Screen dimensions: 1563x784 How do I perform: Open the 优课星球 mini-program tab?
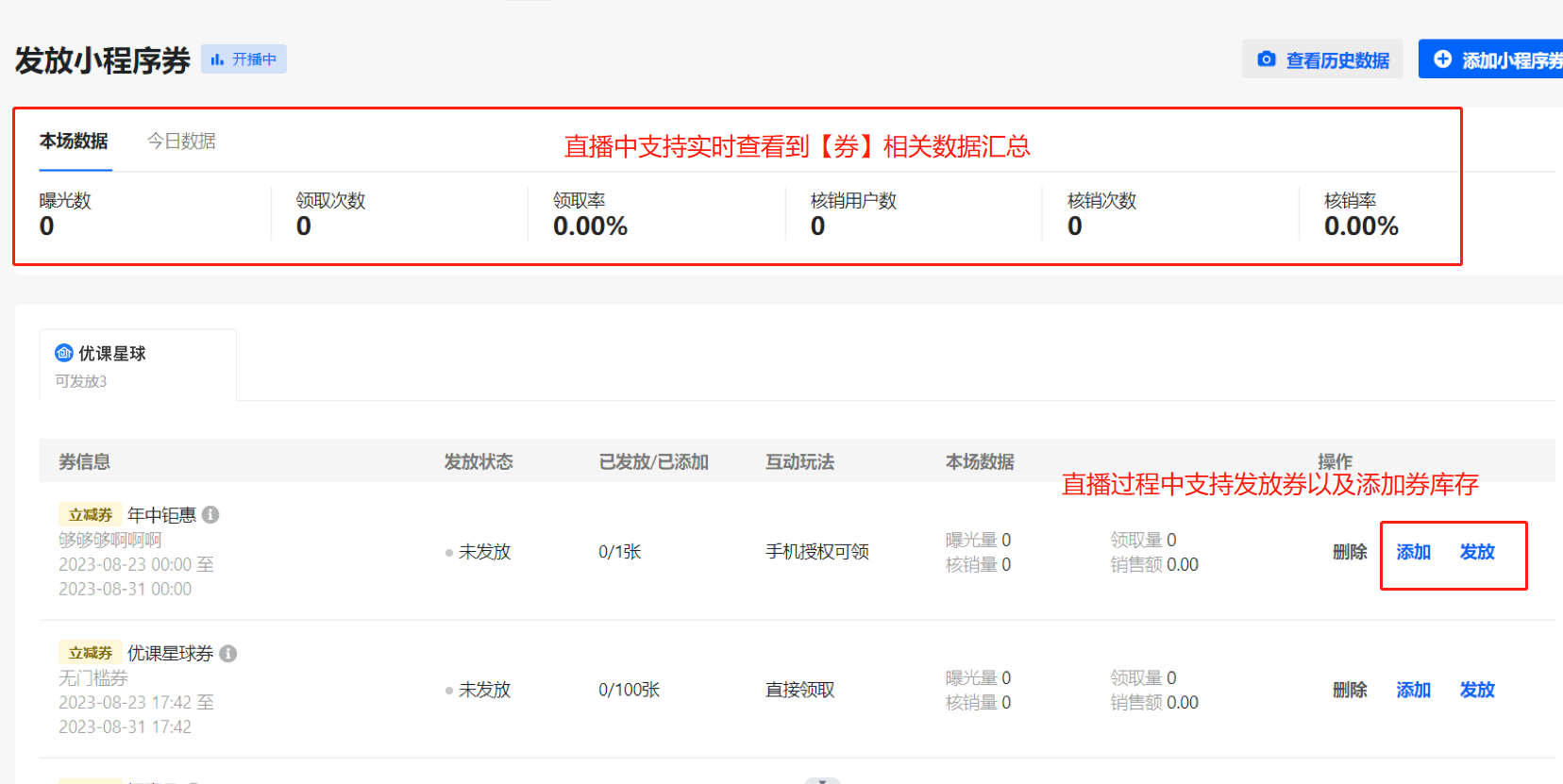(x=138, y=365)
